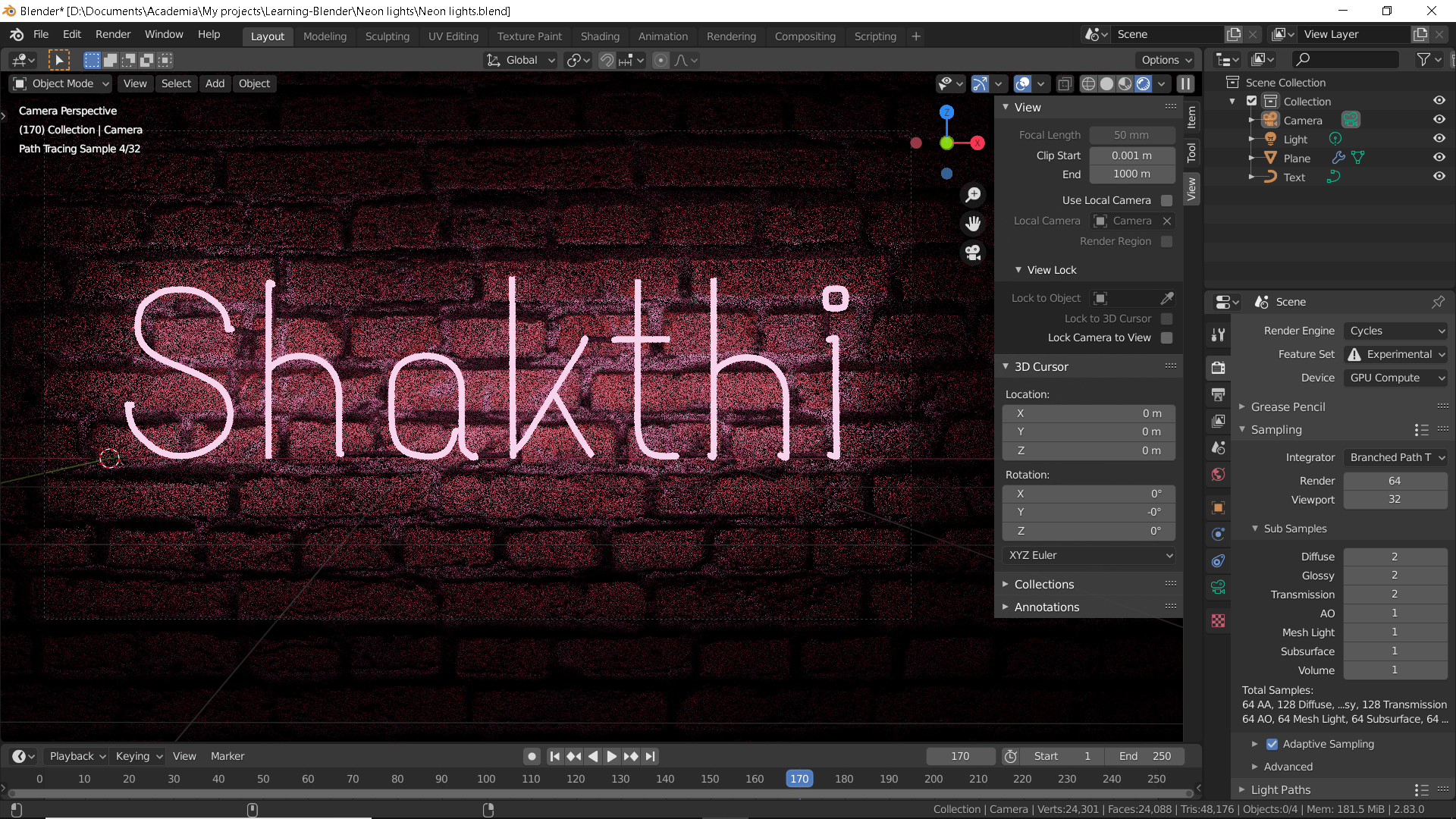Open World properties globe icon

click(1218, 475)
